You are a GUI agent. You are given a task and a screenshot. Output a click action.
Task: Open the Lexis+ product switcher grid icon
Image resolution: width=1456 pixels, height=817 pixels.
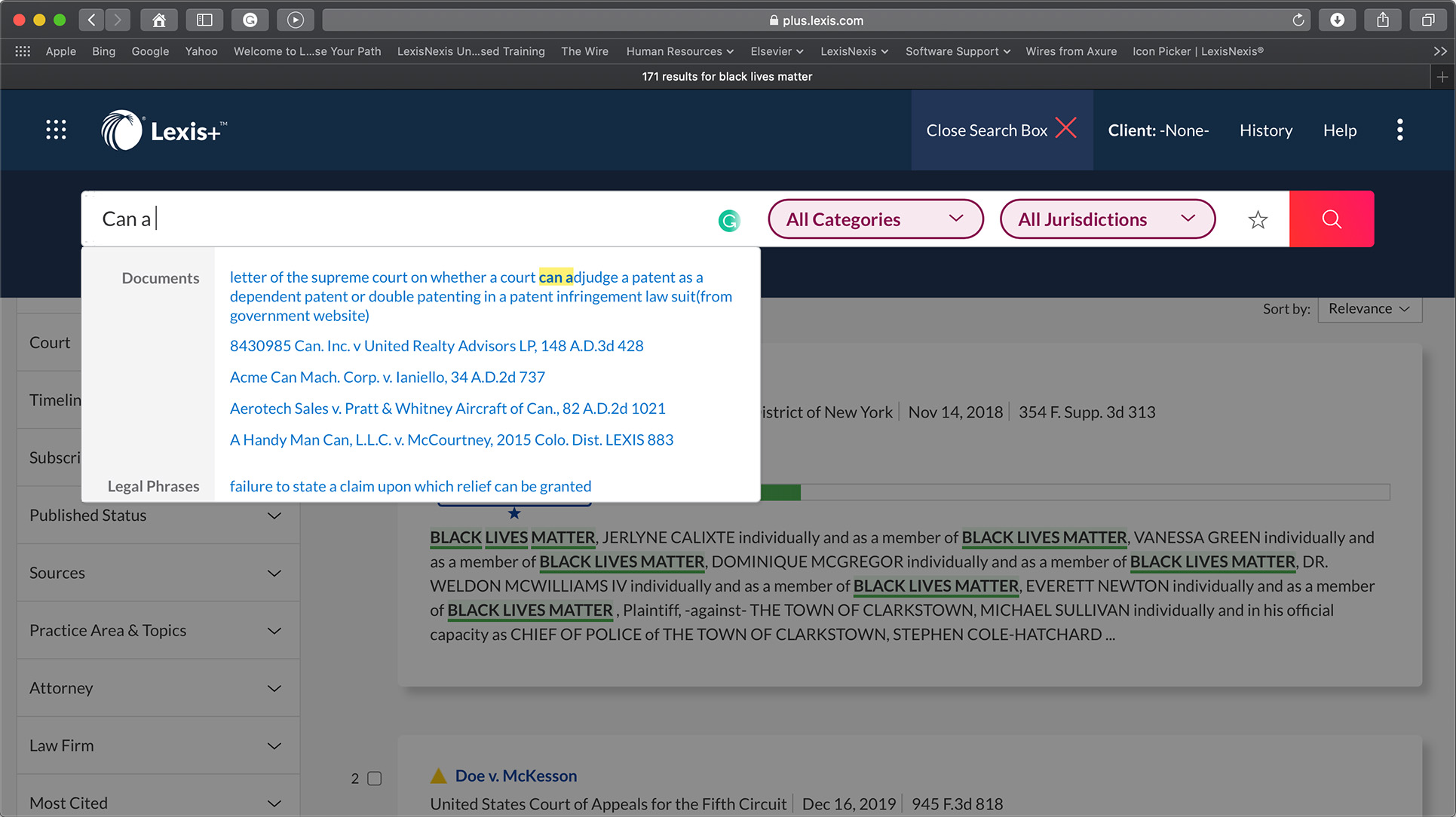(x=56, y=130)
